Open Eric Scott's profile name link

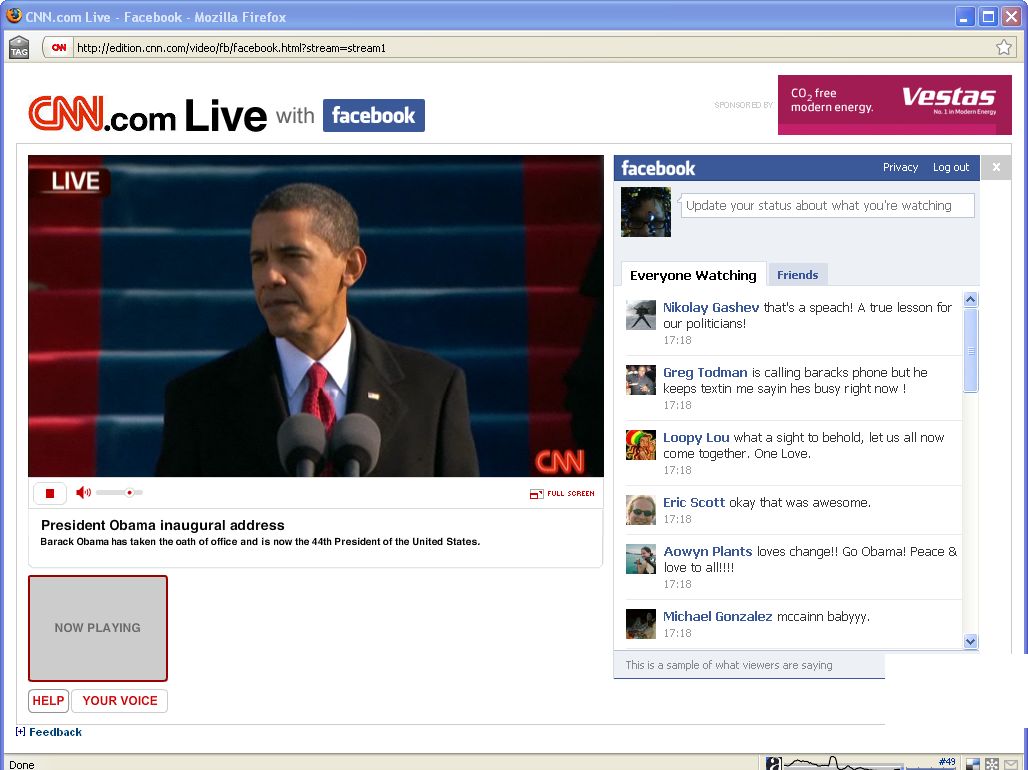pos(694,502)
